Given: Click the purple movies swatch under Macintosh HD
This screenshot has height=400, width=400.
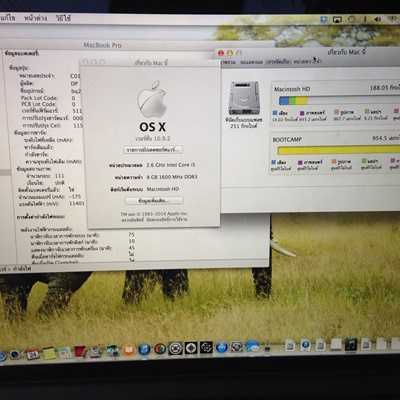Looking at the screenshot, I should coord(302,113).
